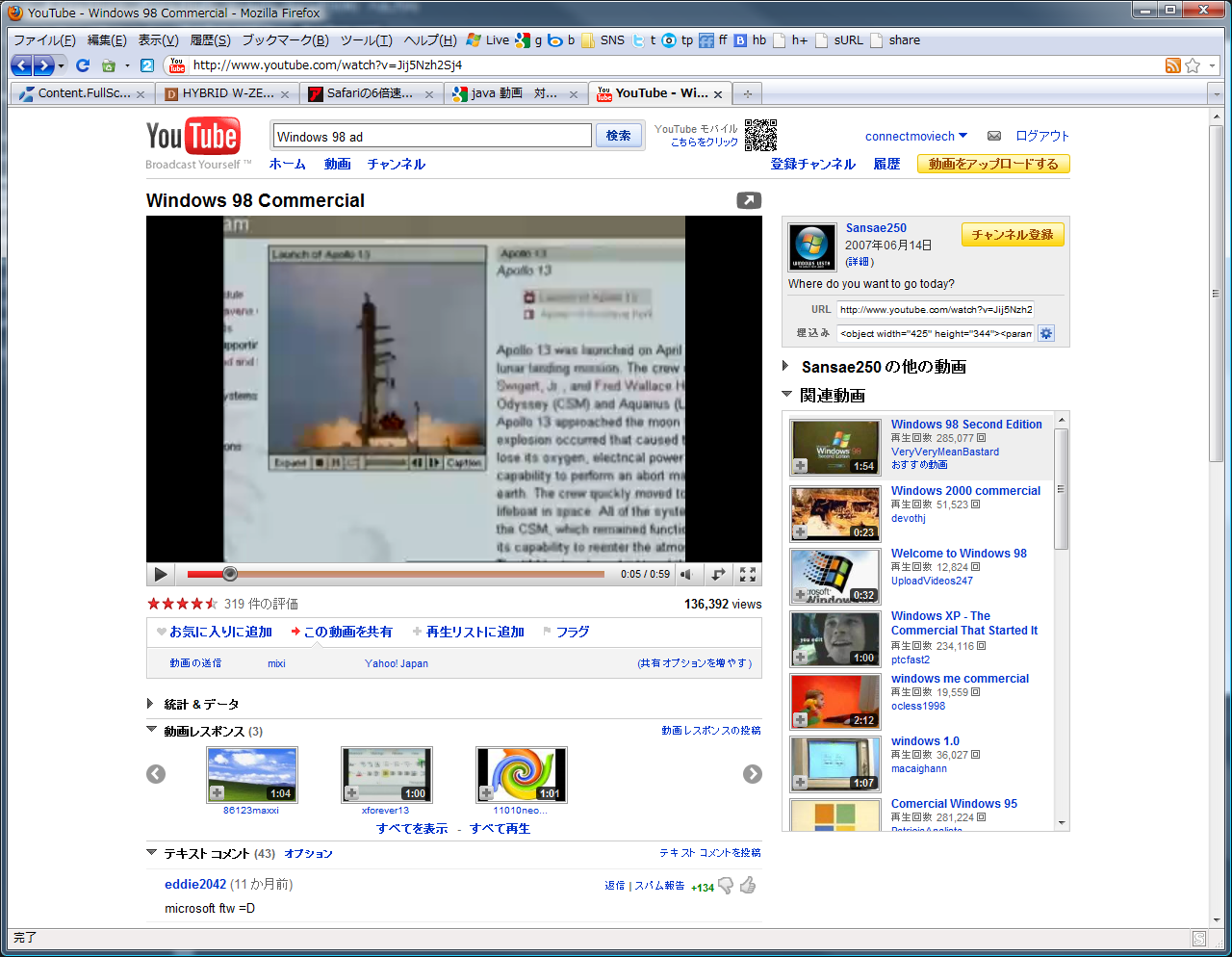Open the 'Windows 2000 commercial' related video link
This screenshot has width=1232, height=957.
[x=965, y=491]
